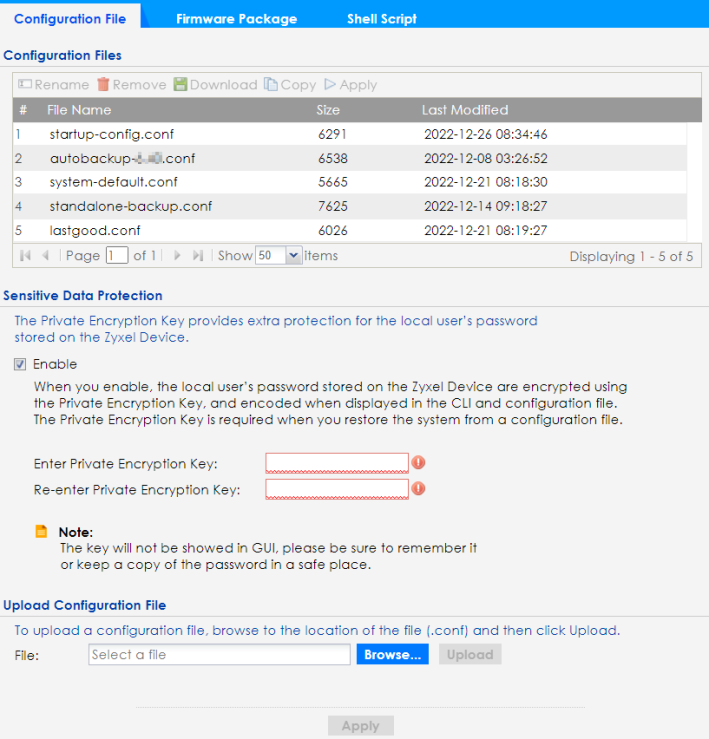Open the Shell Script tab

382,18
